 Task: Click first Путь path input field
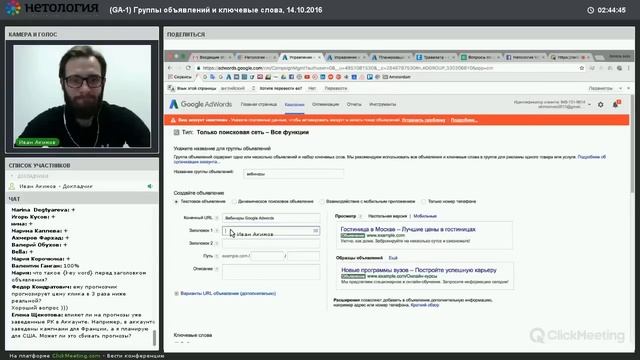(x=267, y=256)
